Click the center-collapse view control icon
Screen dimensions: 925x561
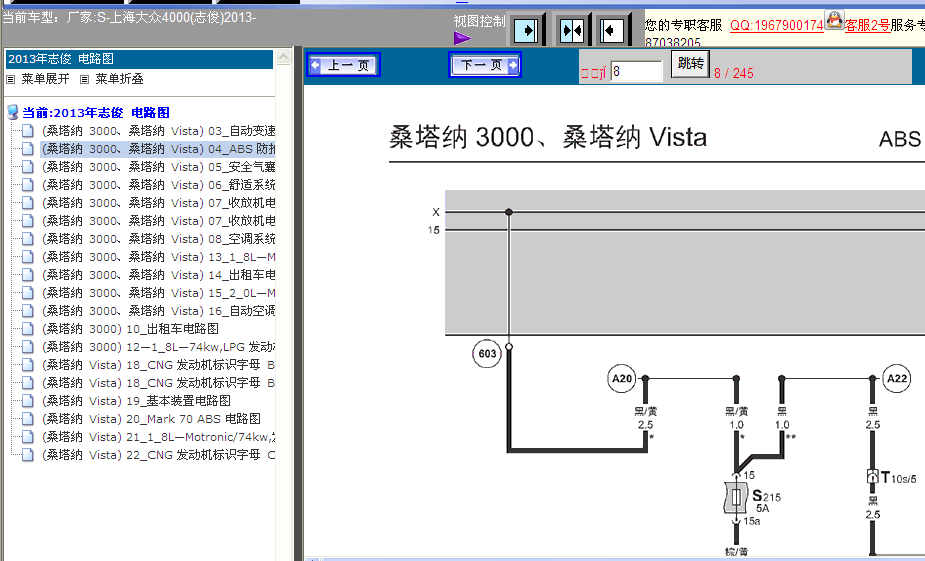click(572, 30)
